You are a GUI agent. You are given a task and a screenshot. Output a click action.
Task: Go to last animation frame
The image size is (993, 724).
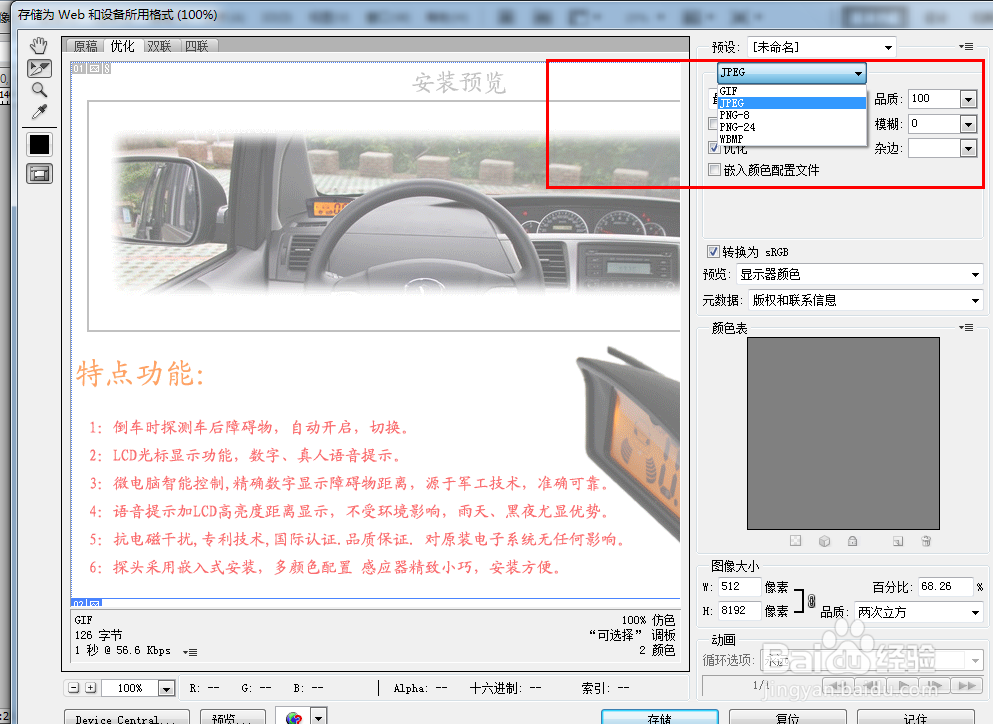[968, 686]
